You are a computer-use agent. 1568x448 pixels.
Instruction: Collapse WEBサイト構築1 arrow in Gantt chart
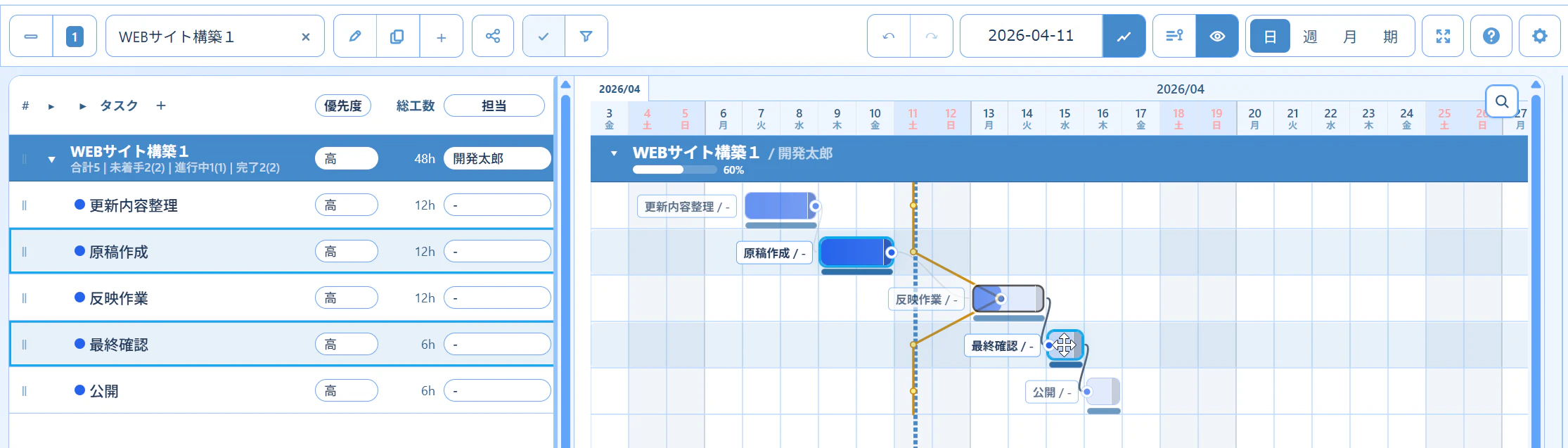point(614,153)
